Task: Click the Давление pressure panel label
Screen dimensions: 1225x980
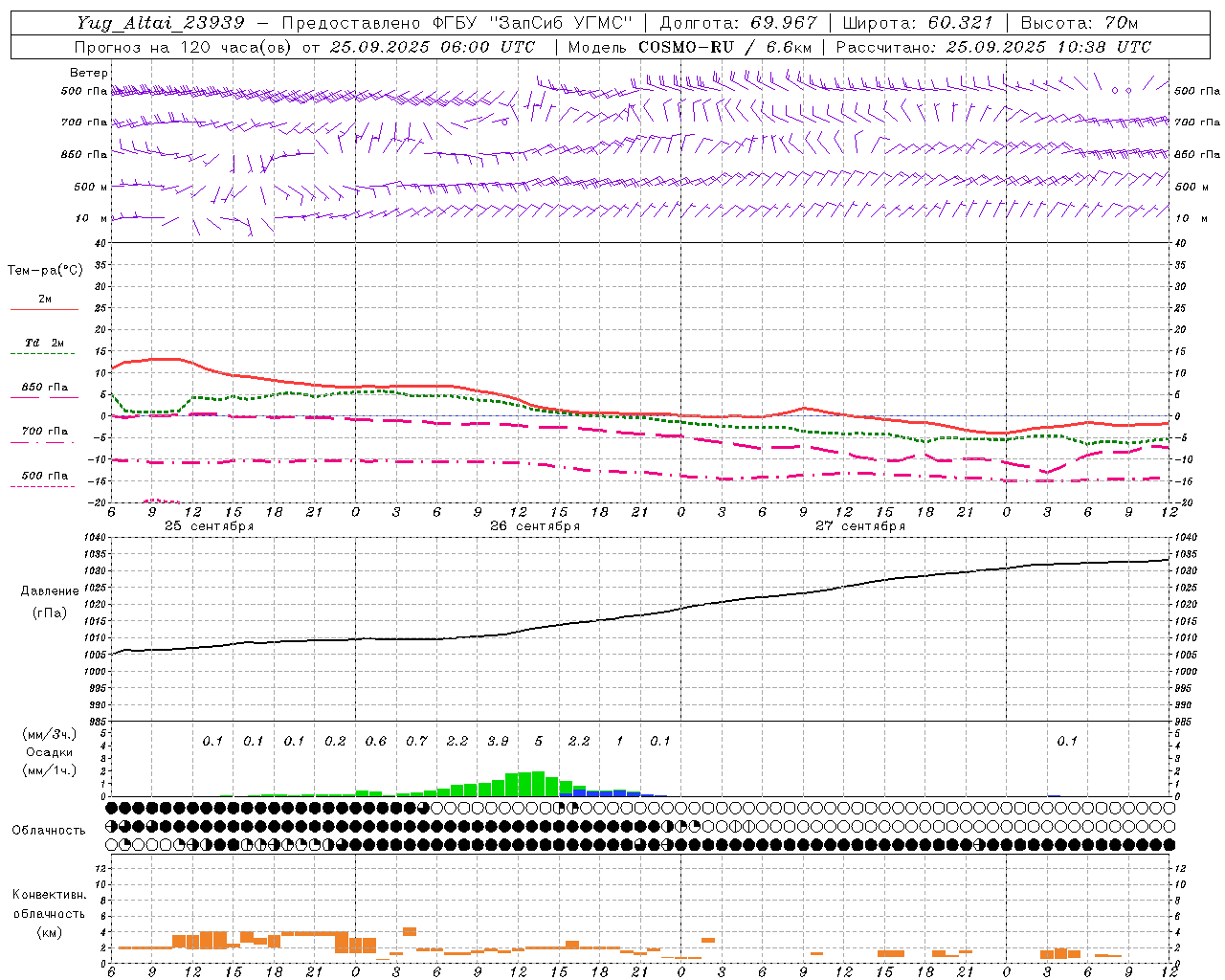Action: coord(50,591)
